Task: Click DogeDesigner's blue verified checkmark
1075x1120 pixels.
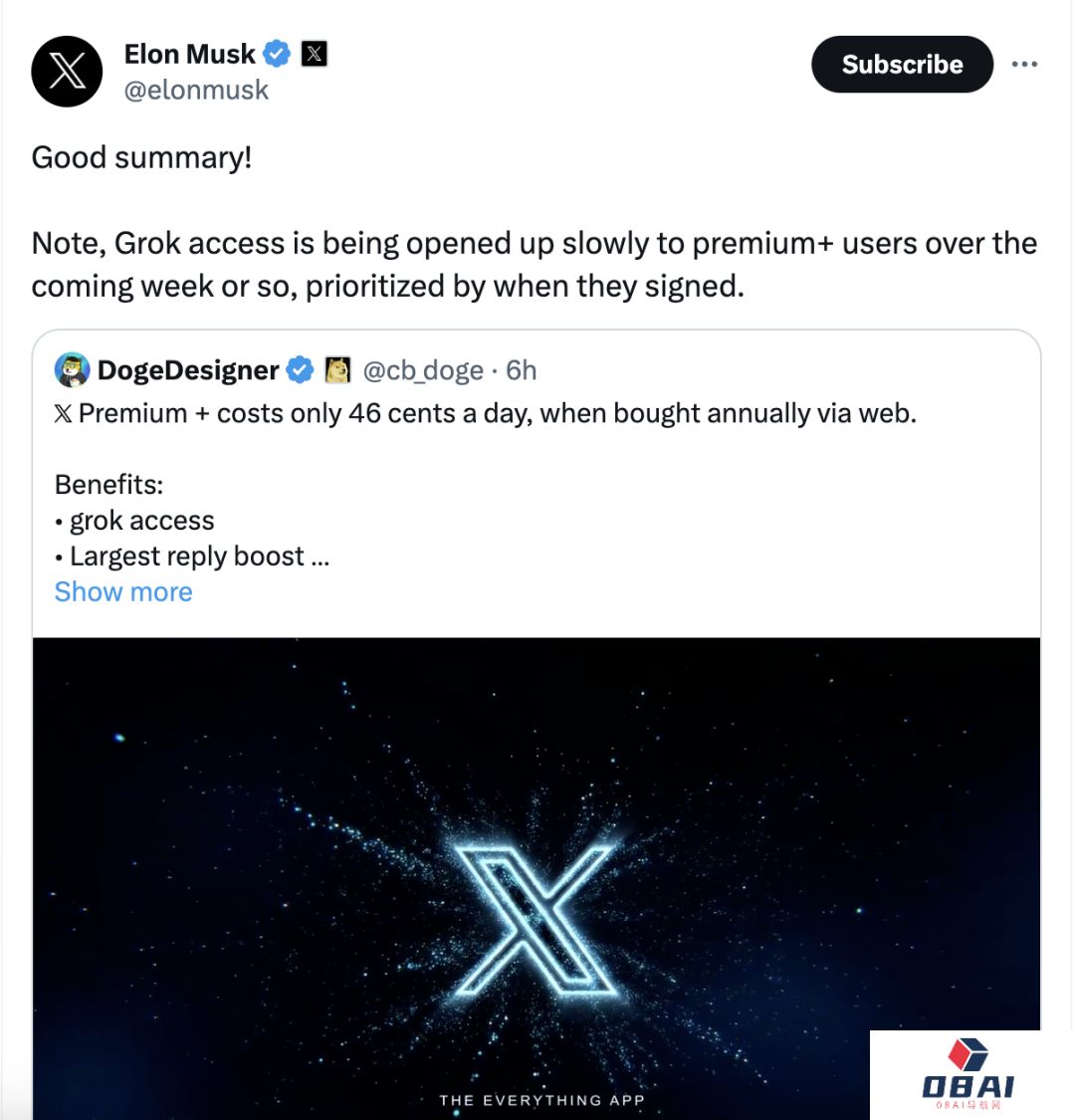Action: [300, 370]
